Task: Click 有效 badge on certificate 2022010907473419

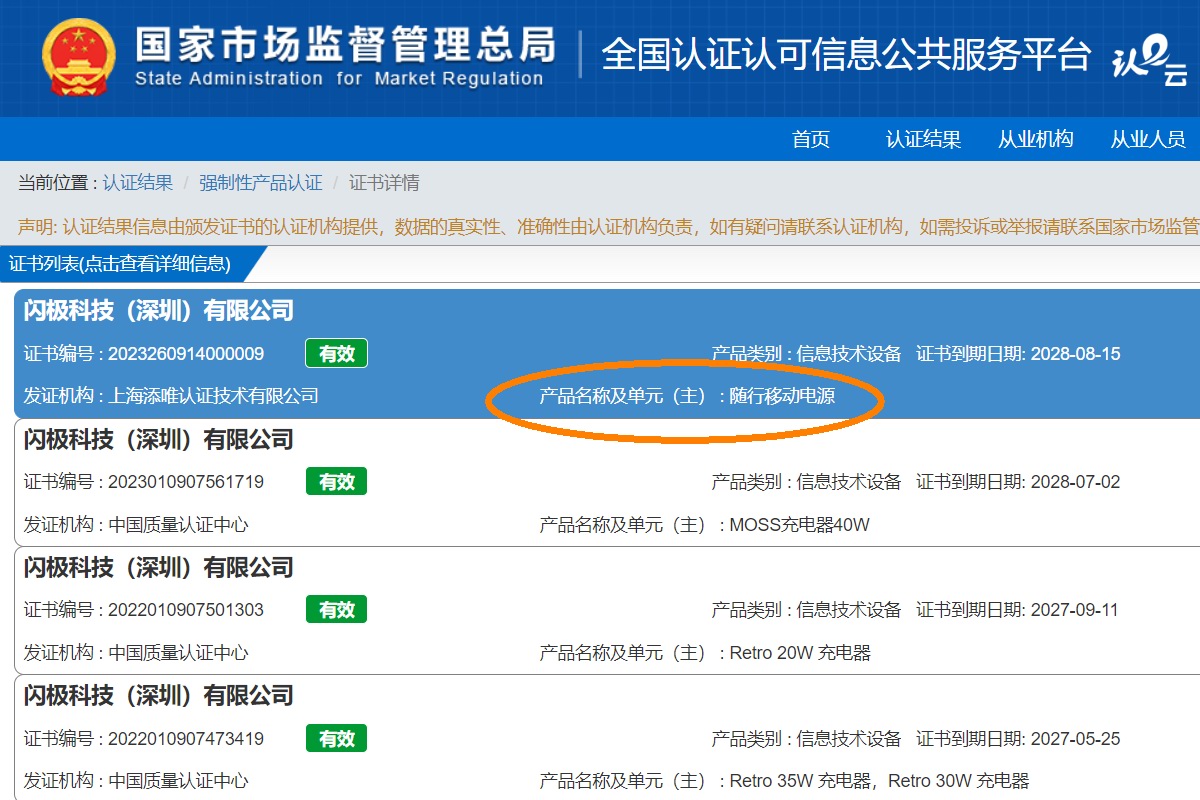Action: (336, 738)
